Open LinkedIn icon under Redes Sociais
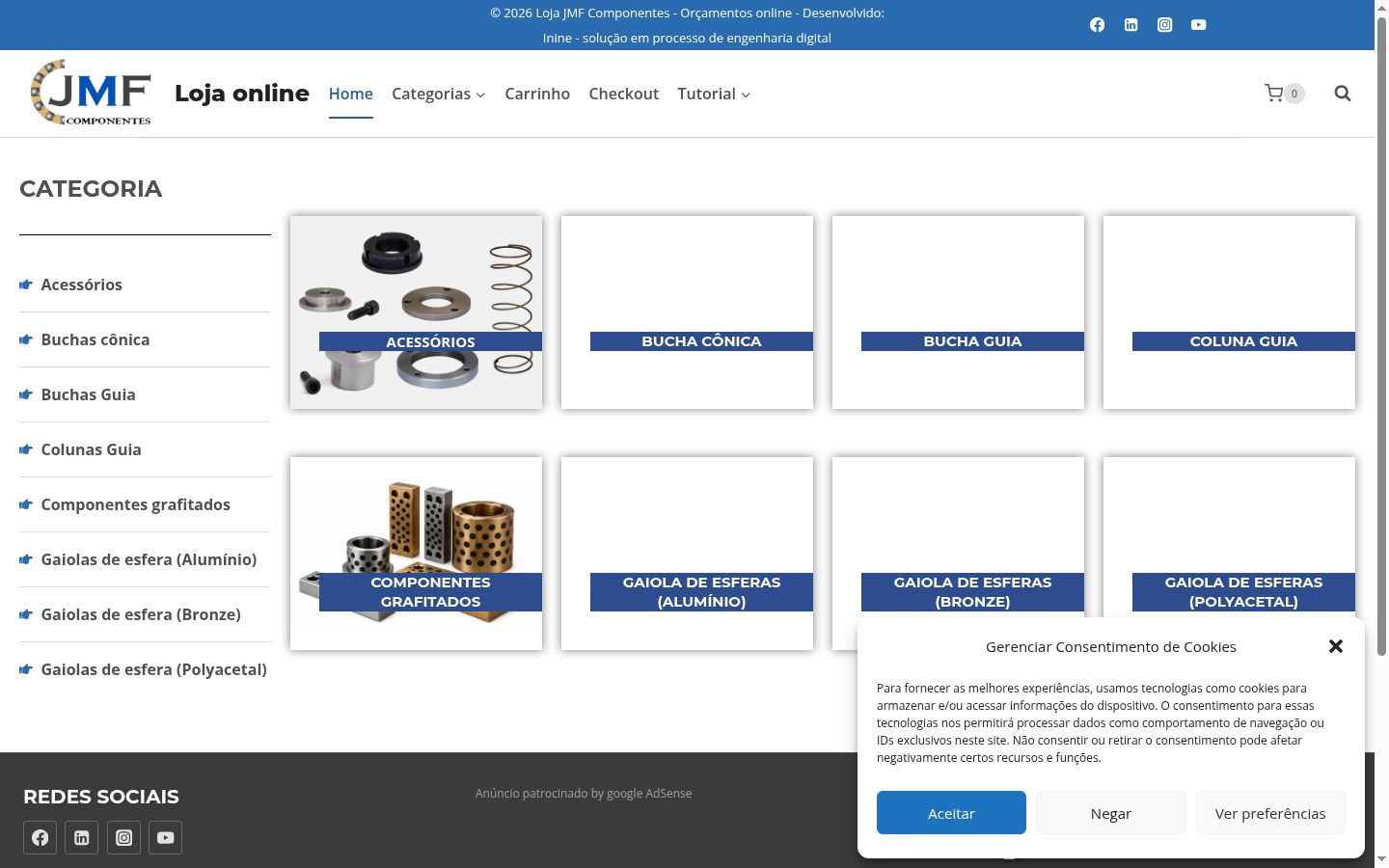 pos(82,837)
